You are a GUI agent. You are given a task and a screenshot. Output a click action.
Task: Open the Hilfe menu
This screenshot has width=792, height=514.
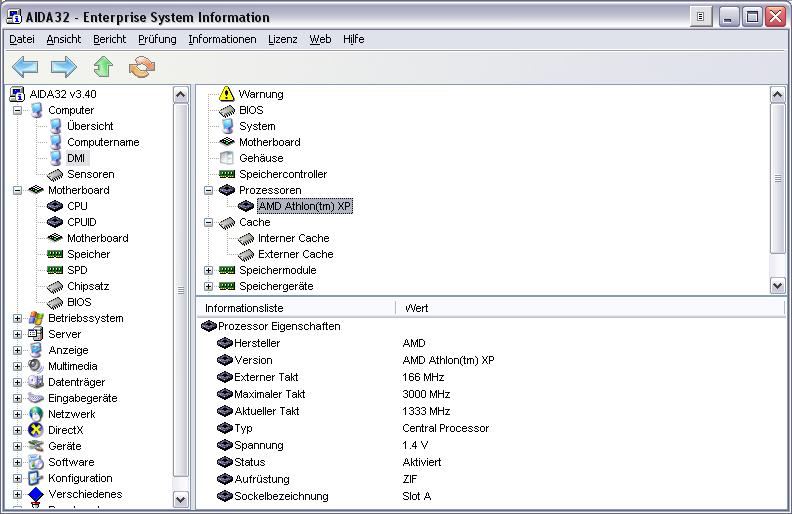point(354,39)
